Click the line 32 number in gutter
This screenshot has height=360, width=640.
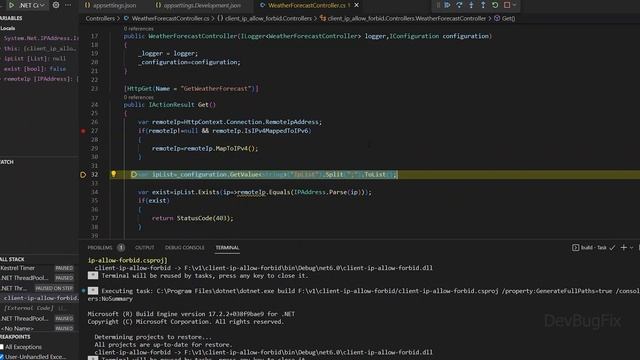[95, 175]
